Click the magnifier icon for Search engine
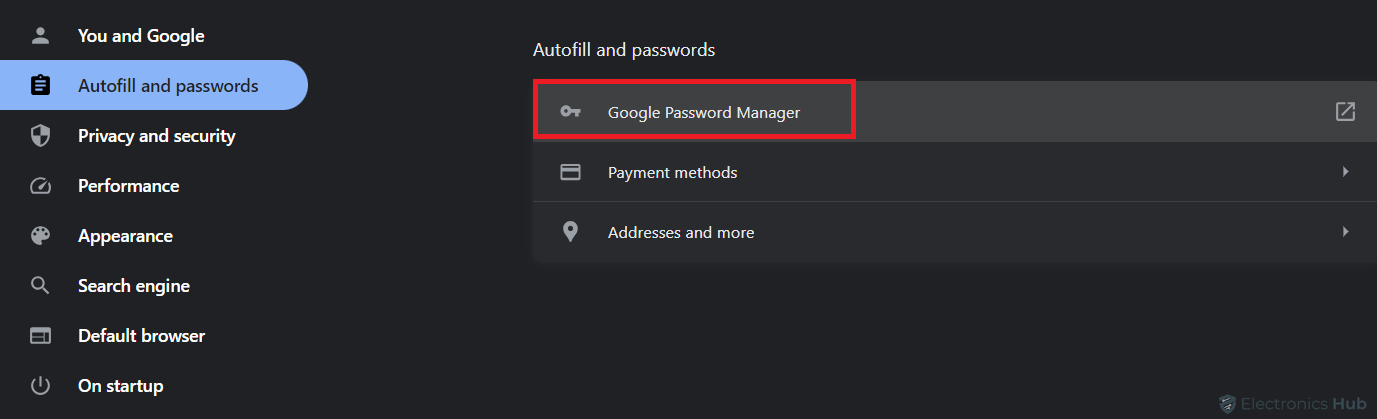The image size is (1377, 419). [x=40, y=286]
